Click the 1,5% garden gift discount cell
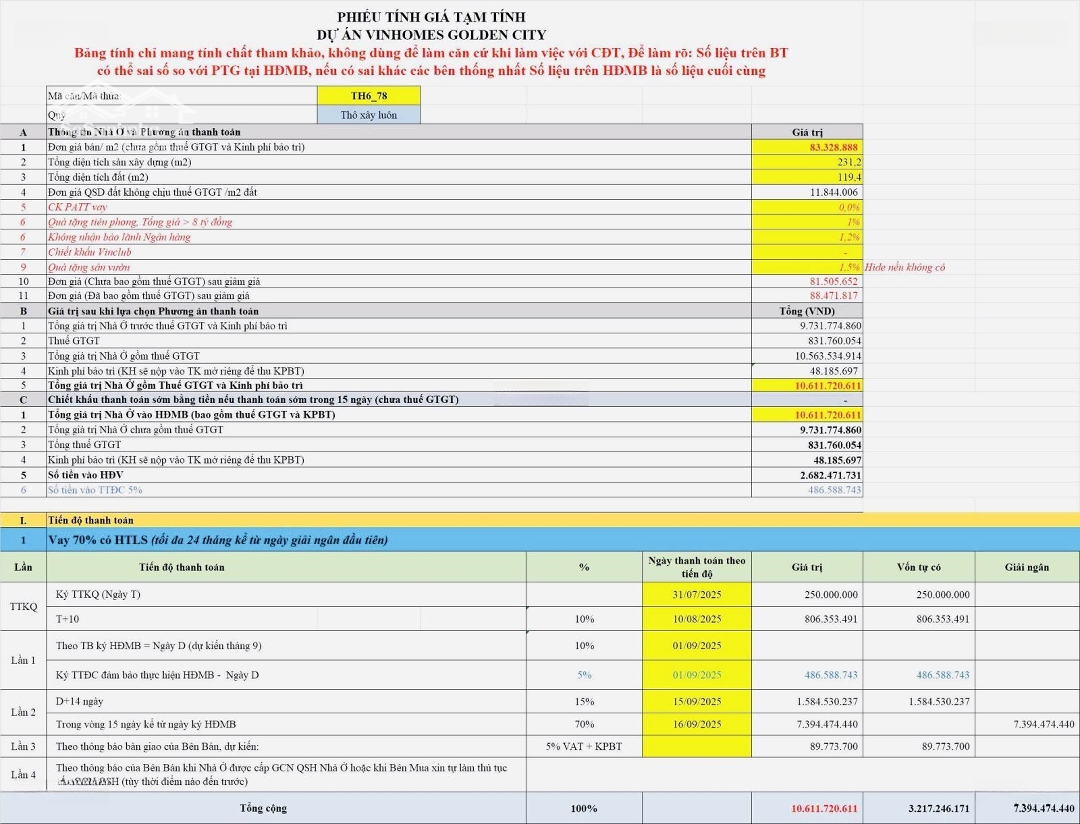 pyautogui.click(x=806, y=267)
